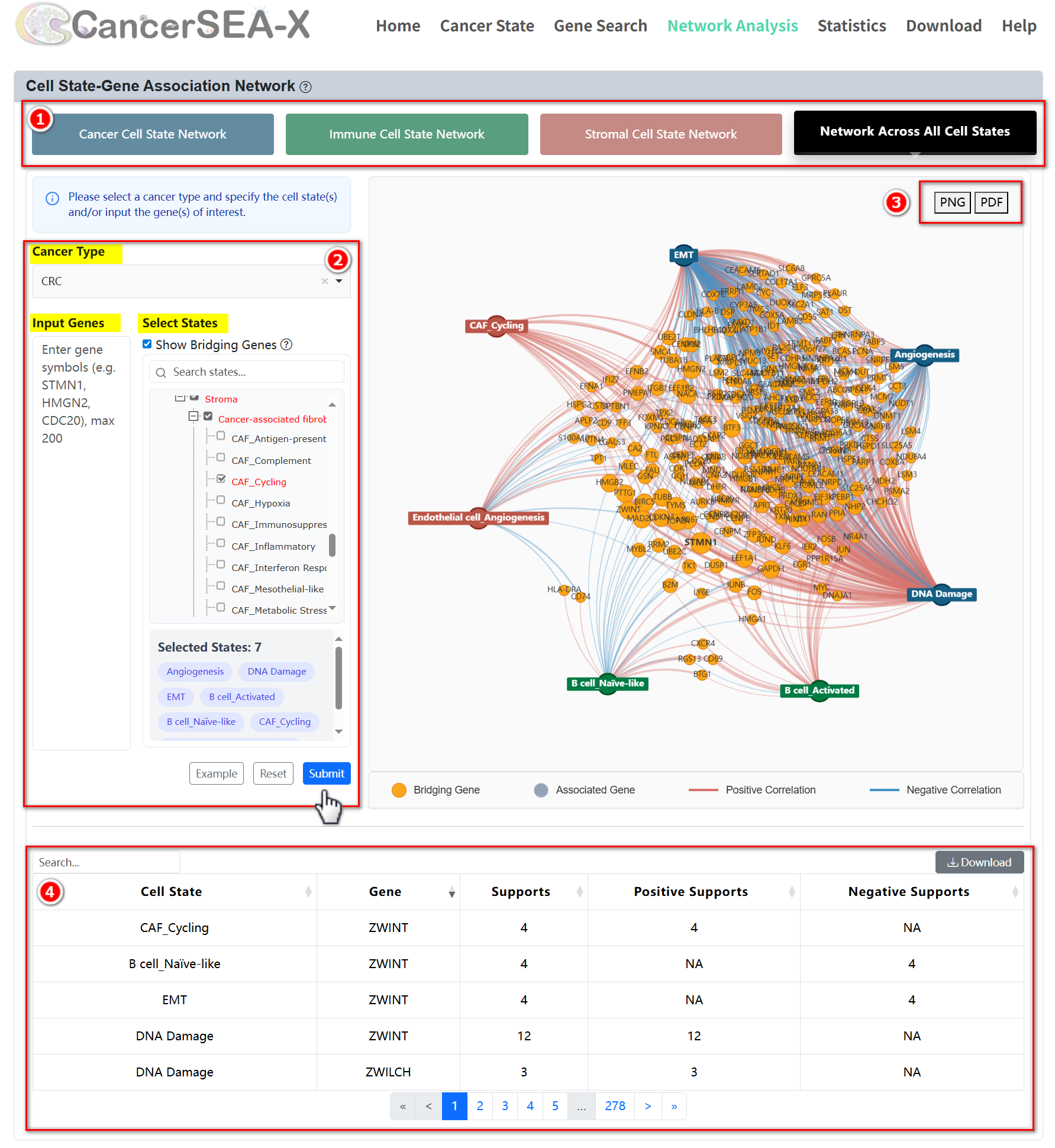
Task: Open the Statistics page from the navigation
Action: 851,26
